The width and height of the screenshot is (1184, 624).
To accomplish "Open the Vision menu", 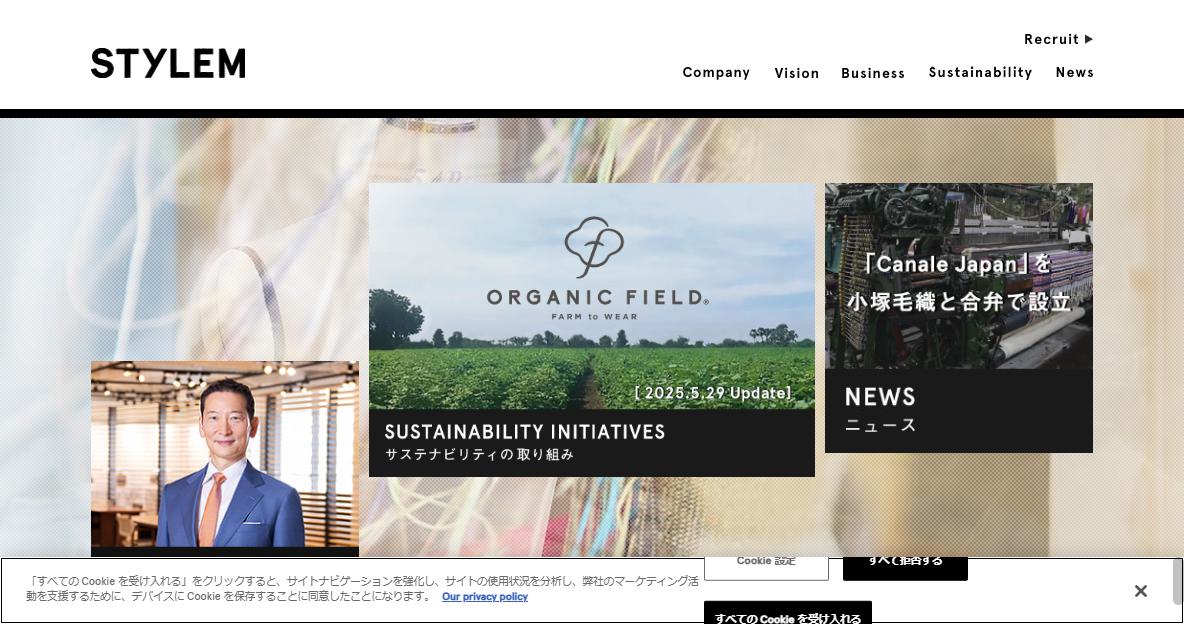I will click(x=797, y=73).
